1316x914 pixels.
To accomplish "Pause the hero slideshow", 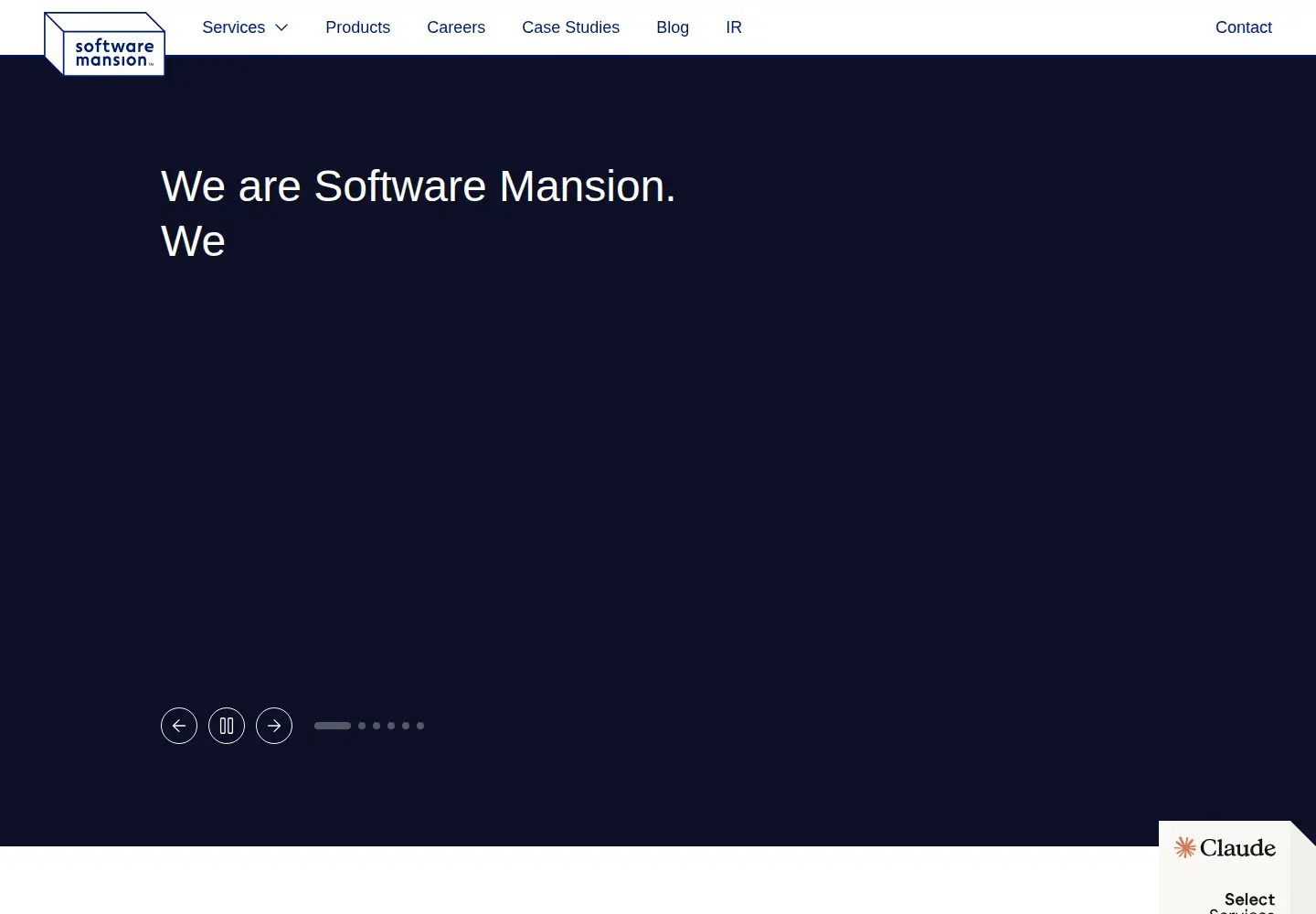I will pos(227,726).
